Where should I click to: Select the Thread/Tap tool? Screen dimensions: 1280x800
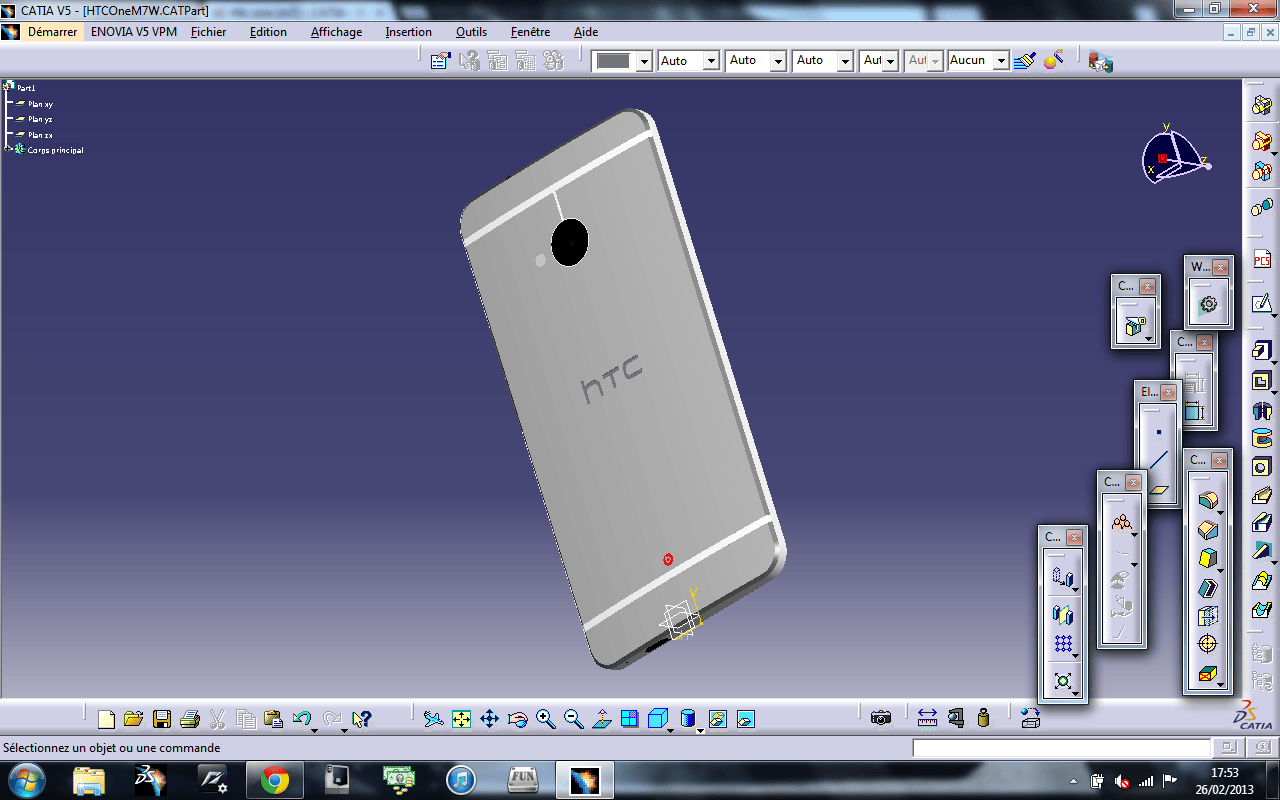[x=1208, y=644]
